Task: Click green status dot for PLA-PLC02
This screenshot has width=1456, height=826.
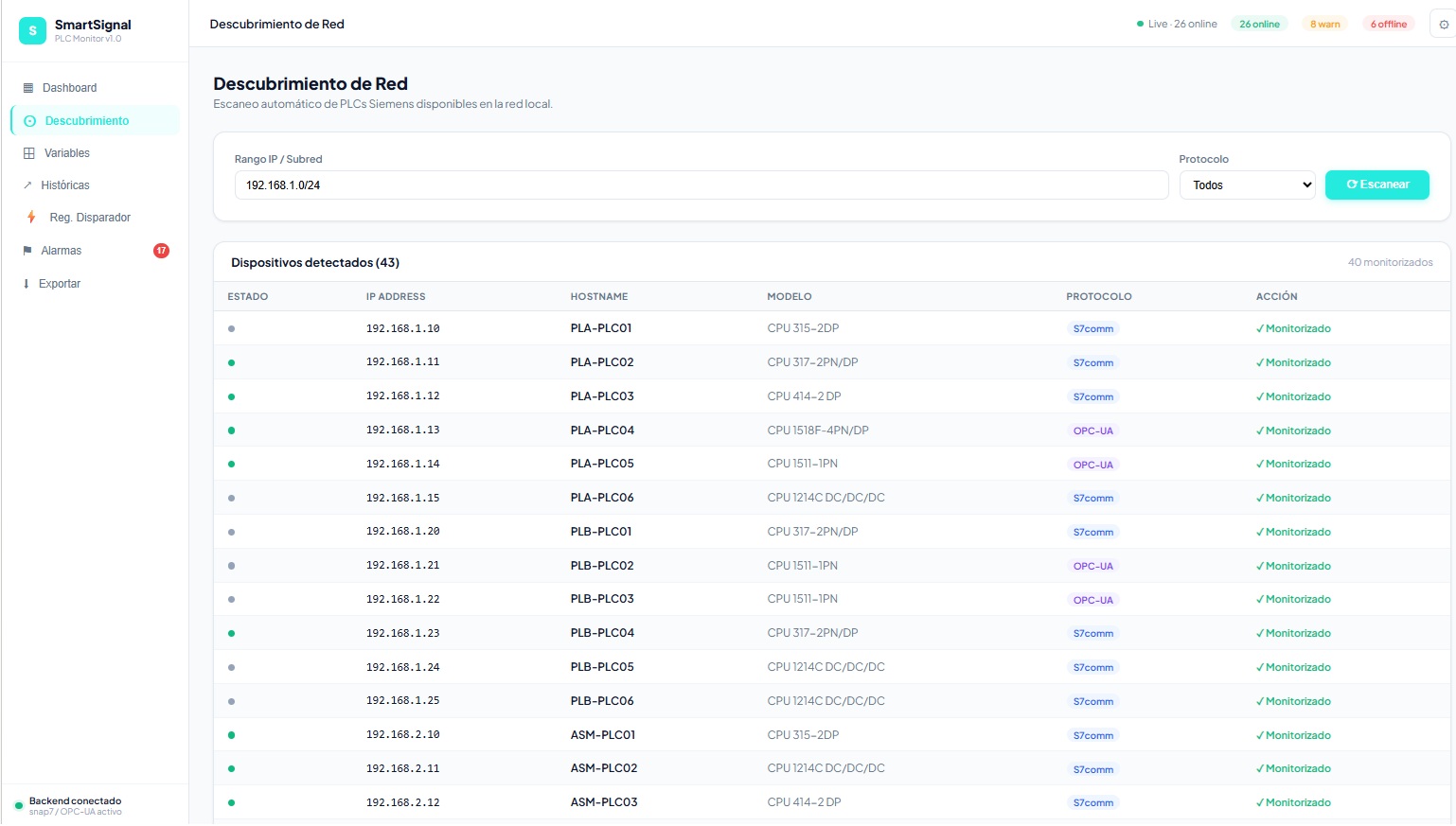Action: coord(231,362)
